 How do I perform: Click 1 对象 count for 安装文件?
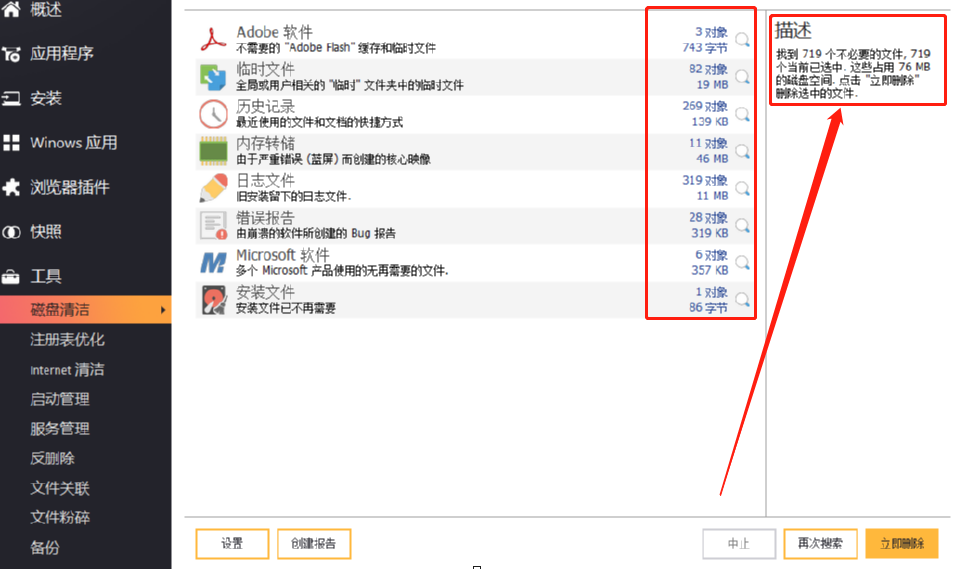[711, 293]
